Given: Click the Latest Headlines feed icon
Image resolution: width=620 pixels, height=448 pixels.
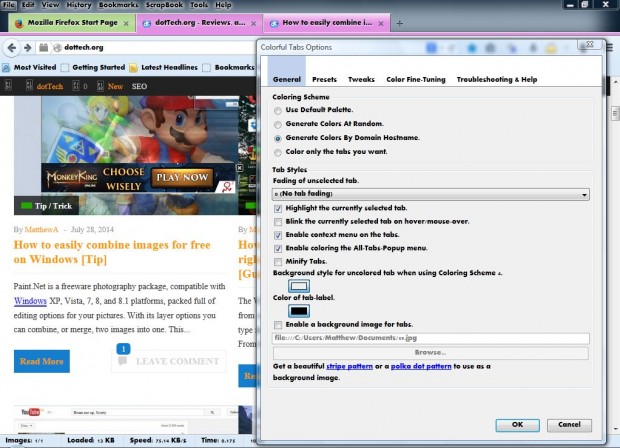Looking at the screenshot, I should pyautogui.click(x=133, y=68).
